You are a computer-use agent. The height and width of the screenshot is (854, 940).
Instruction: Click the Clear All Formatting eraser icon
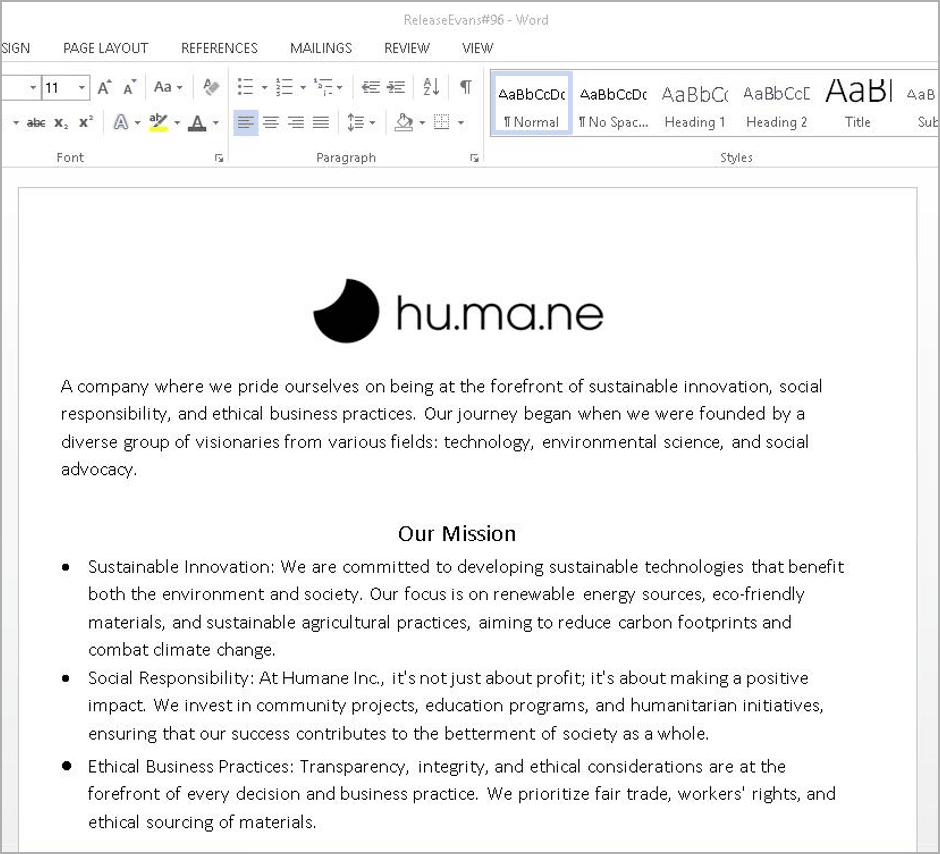210,88
